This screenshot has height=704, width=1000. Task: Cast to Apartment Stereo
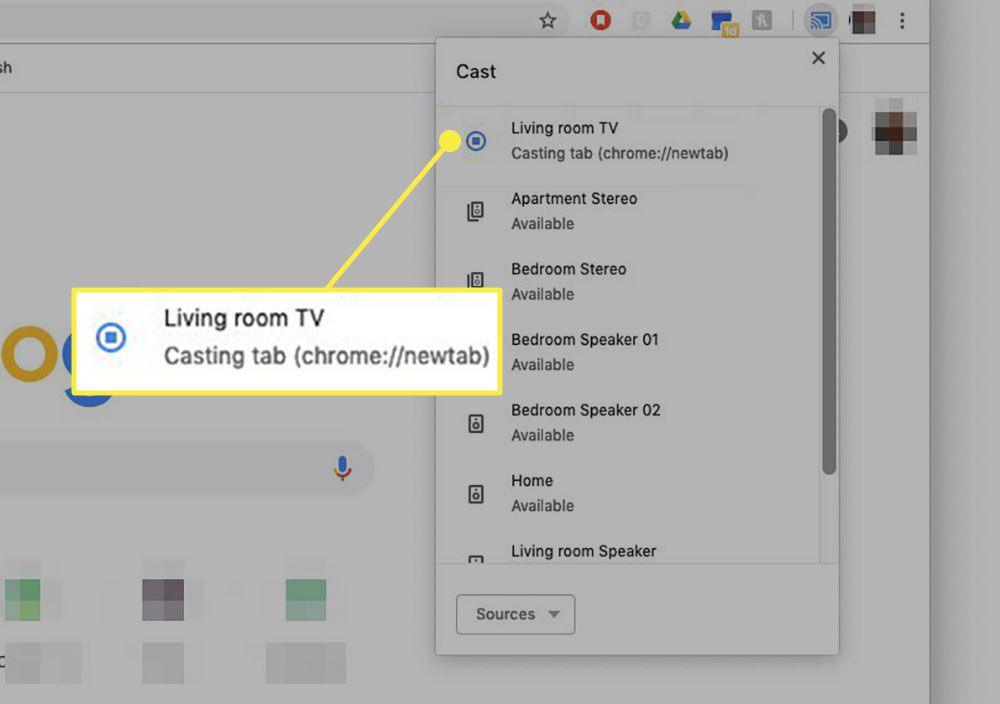click(x=628, y=211)
